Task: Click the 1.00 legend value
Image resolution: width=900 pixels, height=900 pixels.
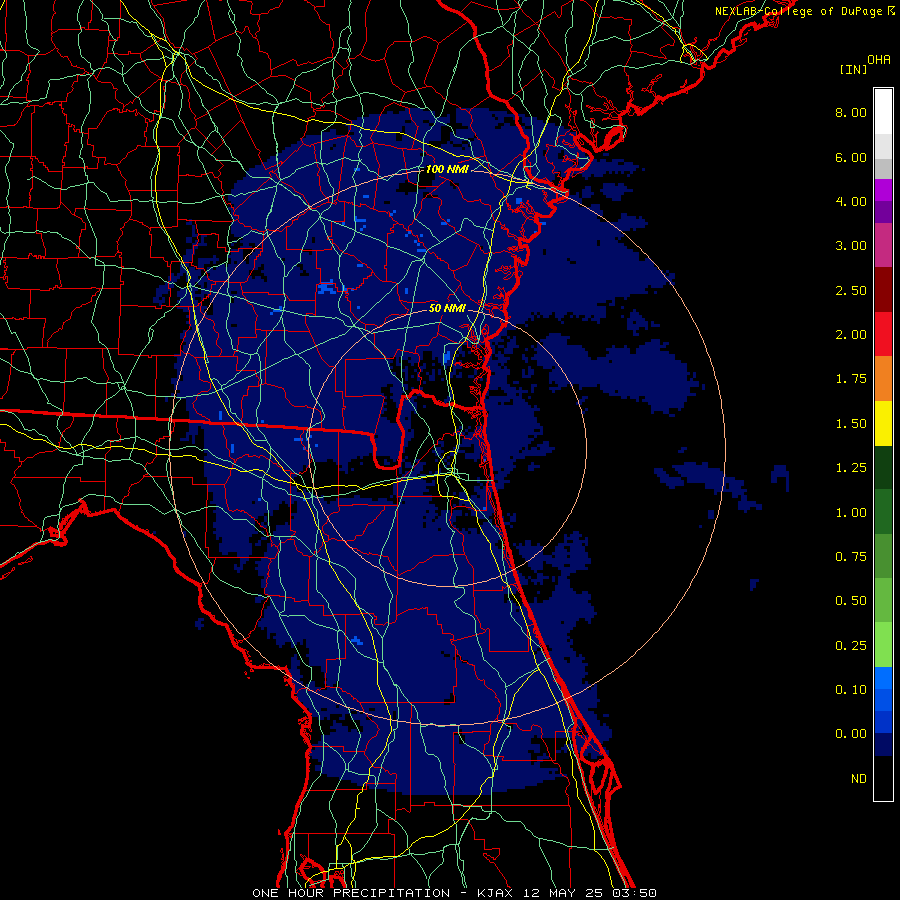Action: [851, 513]
